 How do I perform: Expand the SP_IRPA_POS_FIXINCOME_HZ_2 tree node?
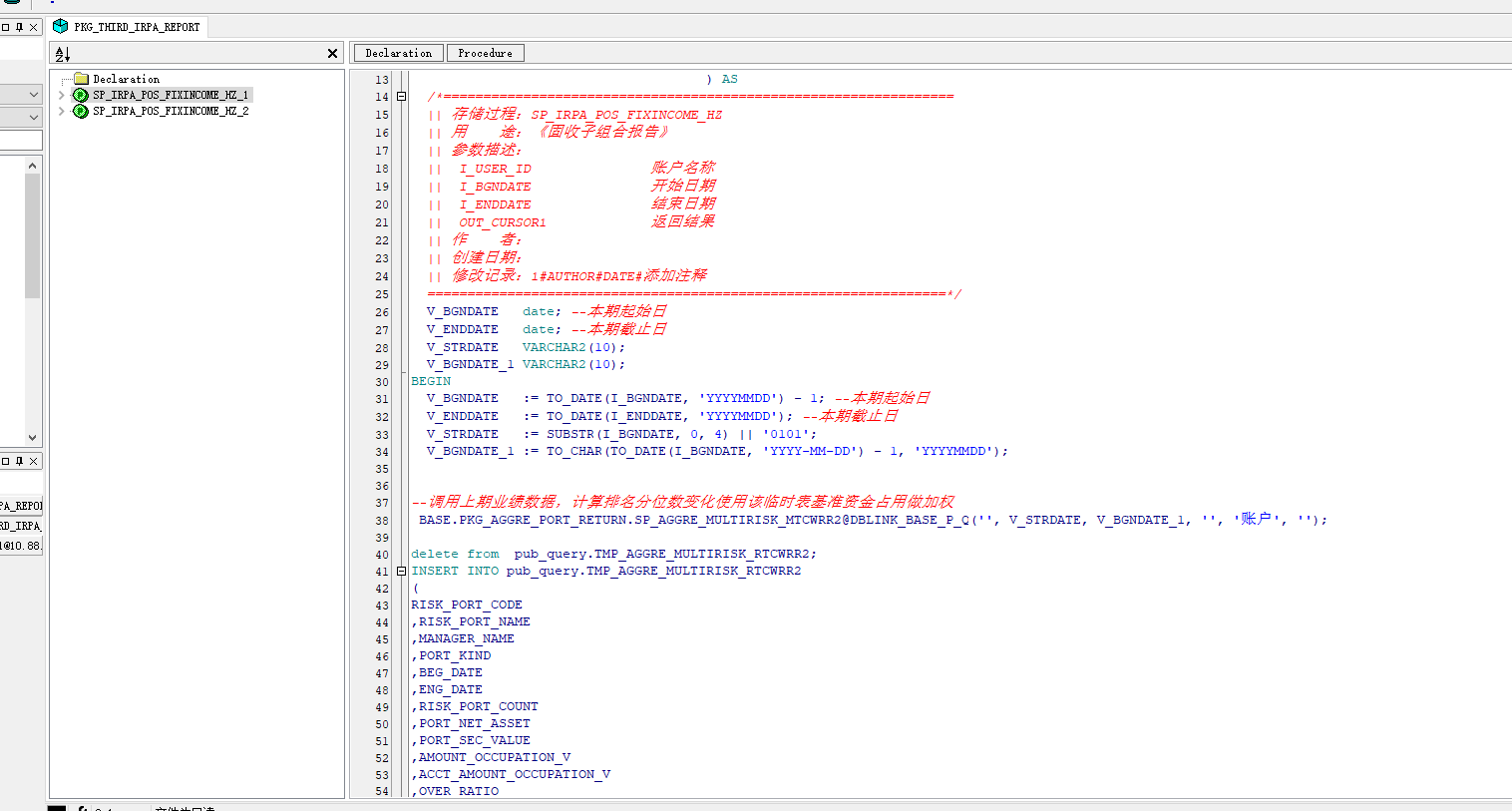pyautogui.click(x=62, y=111)
